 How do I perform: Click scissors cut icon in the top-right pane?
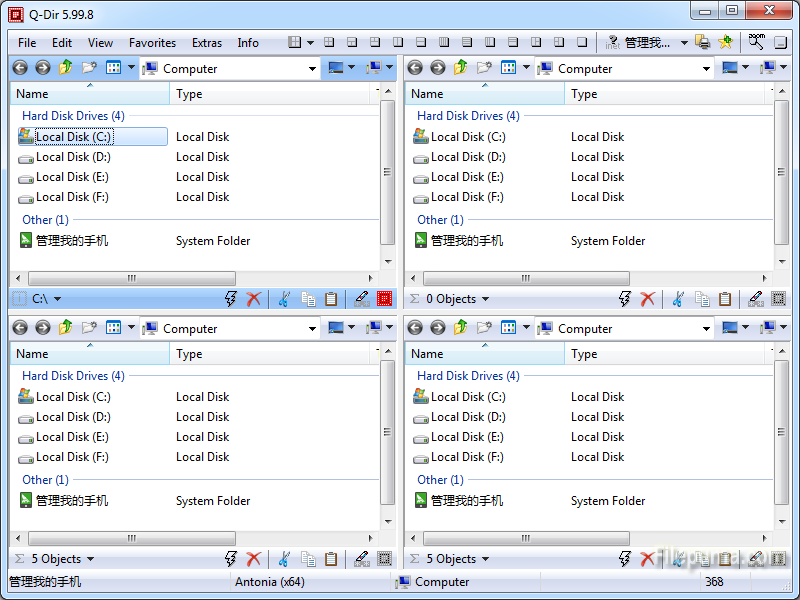point(679,299)
